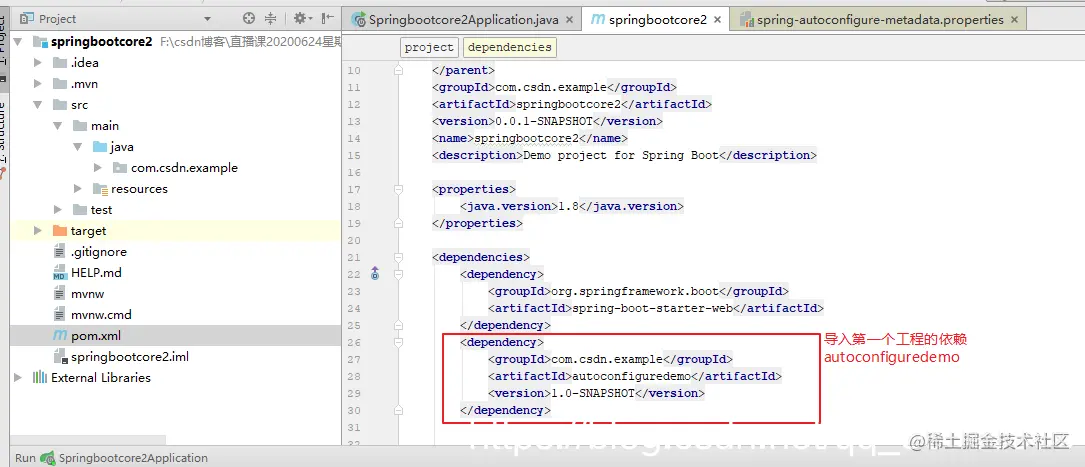Click the blue java source folder icon
The height and width of the screenshot is (467, 1085).
pyautogui.click(x=100, y=147)
